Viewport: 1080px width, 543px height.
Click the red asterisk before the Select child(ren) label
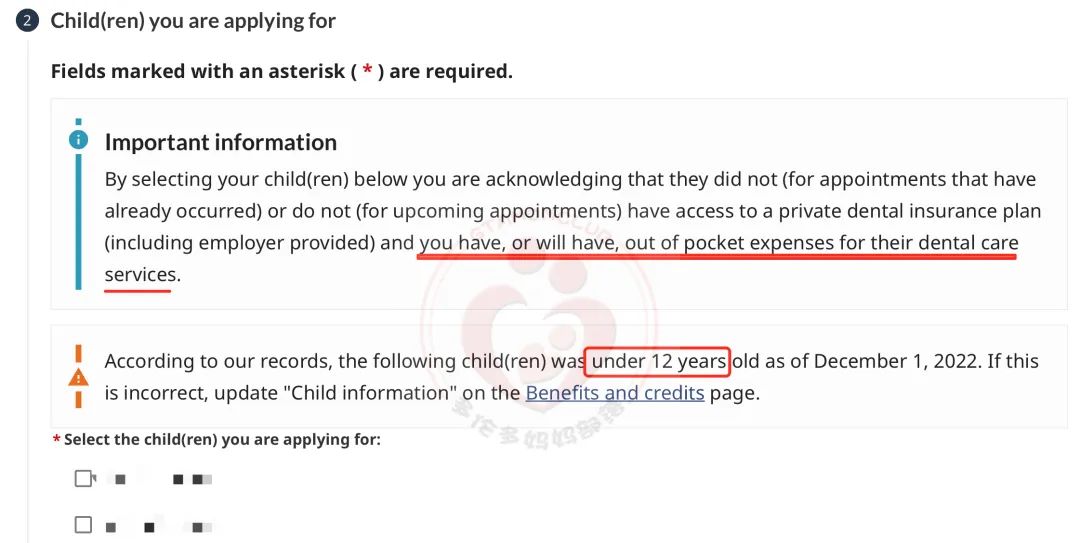click(x=56, y=440)
